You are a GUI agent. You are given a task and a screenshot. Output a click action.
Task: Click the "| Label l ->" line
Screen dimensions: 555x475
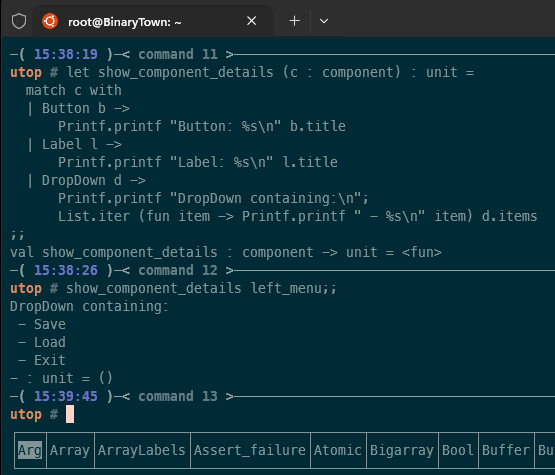tap(74, 144)
